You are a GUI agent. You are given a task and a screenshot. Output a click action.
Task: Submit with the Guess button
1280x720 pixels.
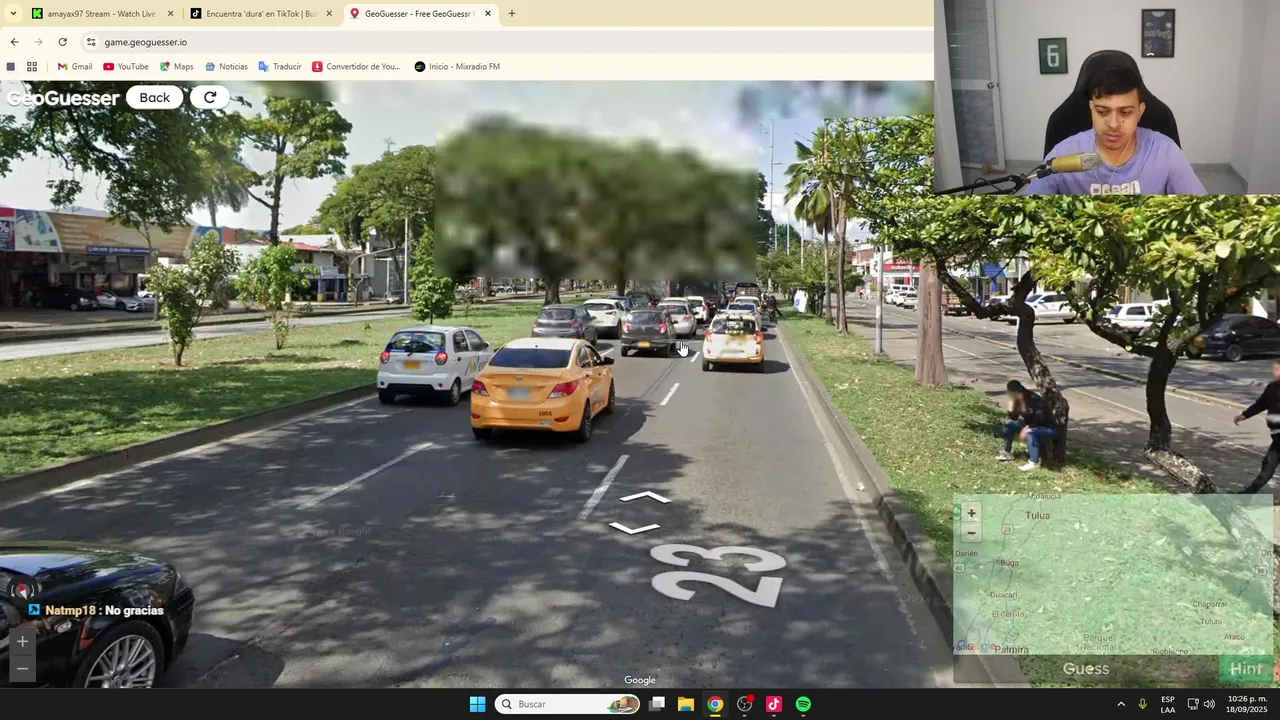coord(1086,669)
